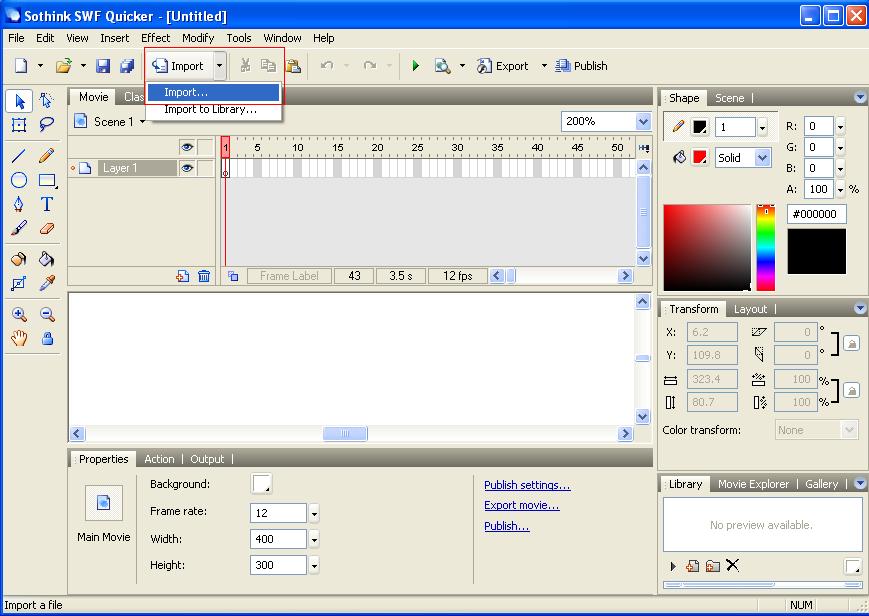
Task: Select the Paint Bucket tool
Action: (47, 259)
